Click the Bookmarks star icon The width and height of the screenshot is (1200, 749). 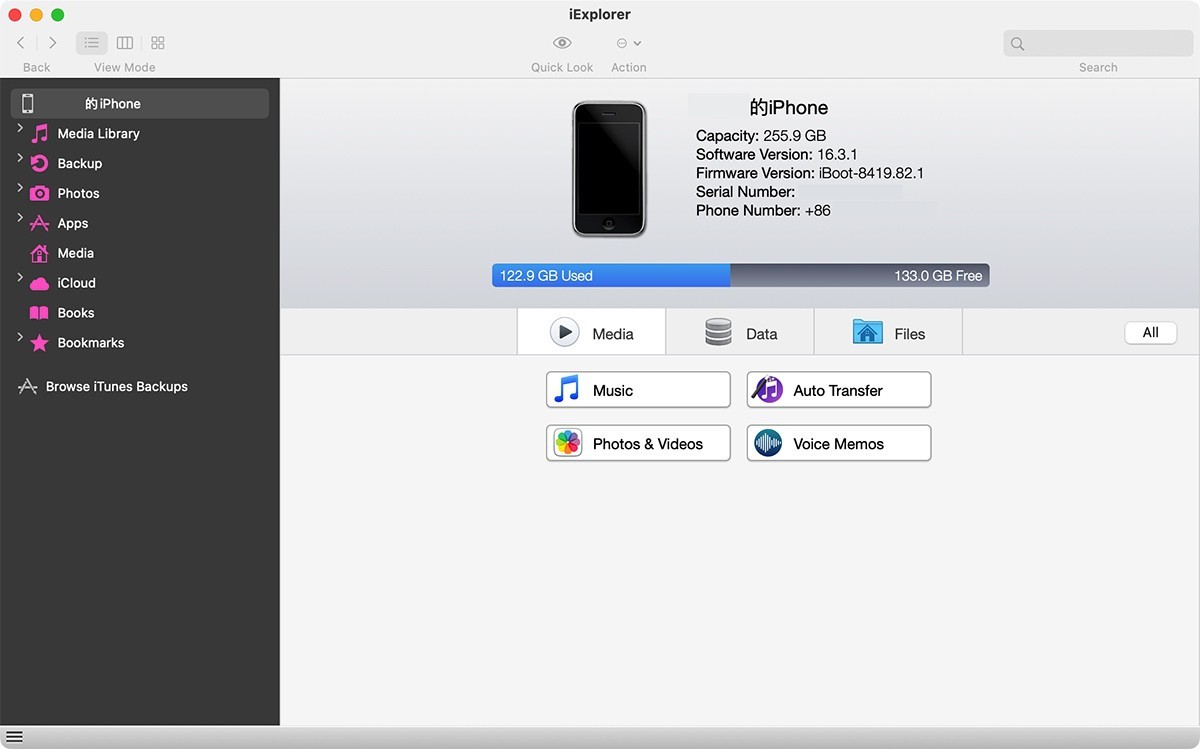click(40, 343)
